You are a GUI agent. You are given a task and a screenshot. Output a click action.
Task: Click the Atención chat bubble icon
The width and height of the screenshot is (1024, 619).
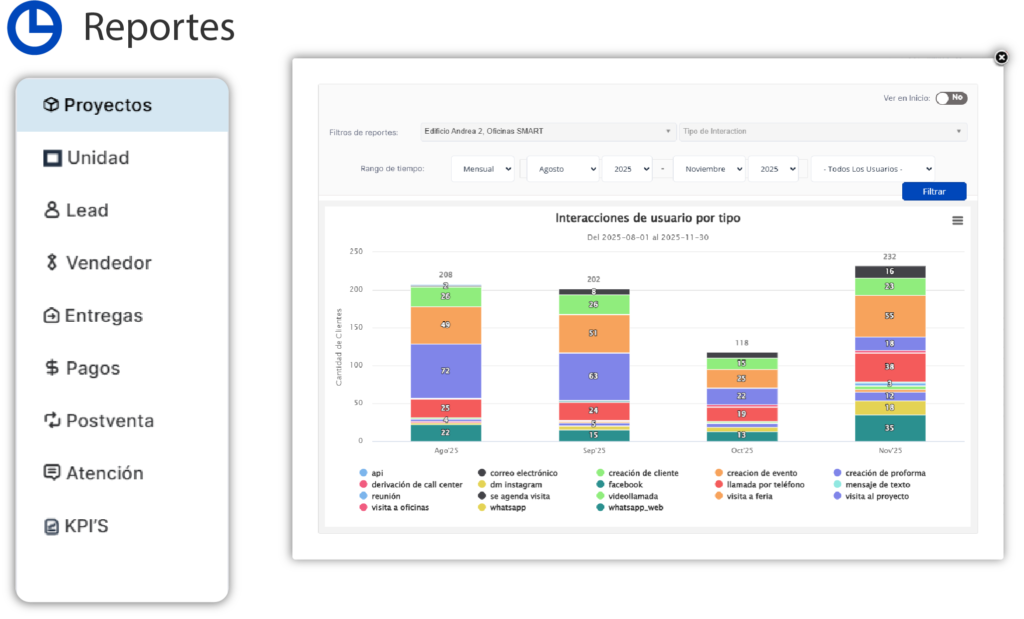(x=52, y=473)
